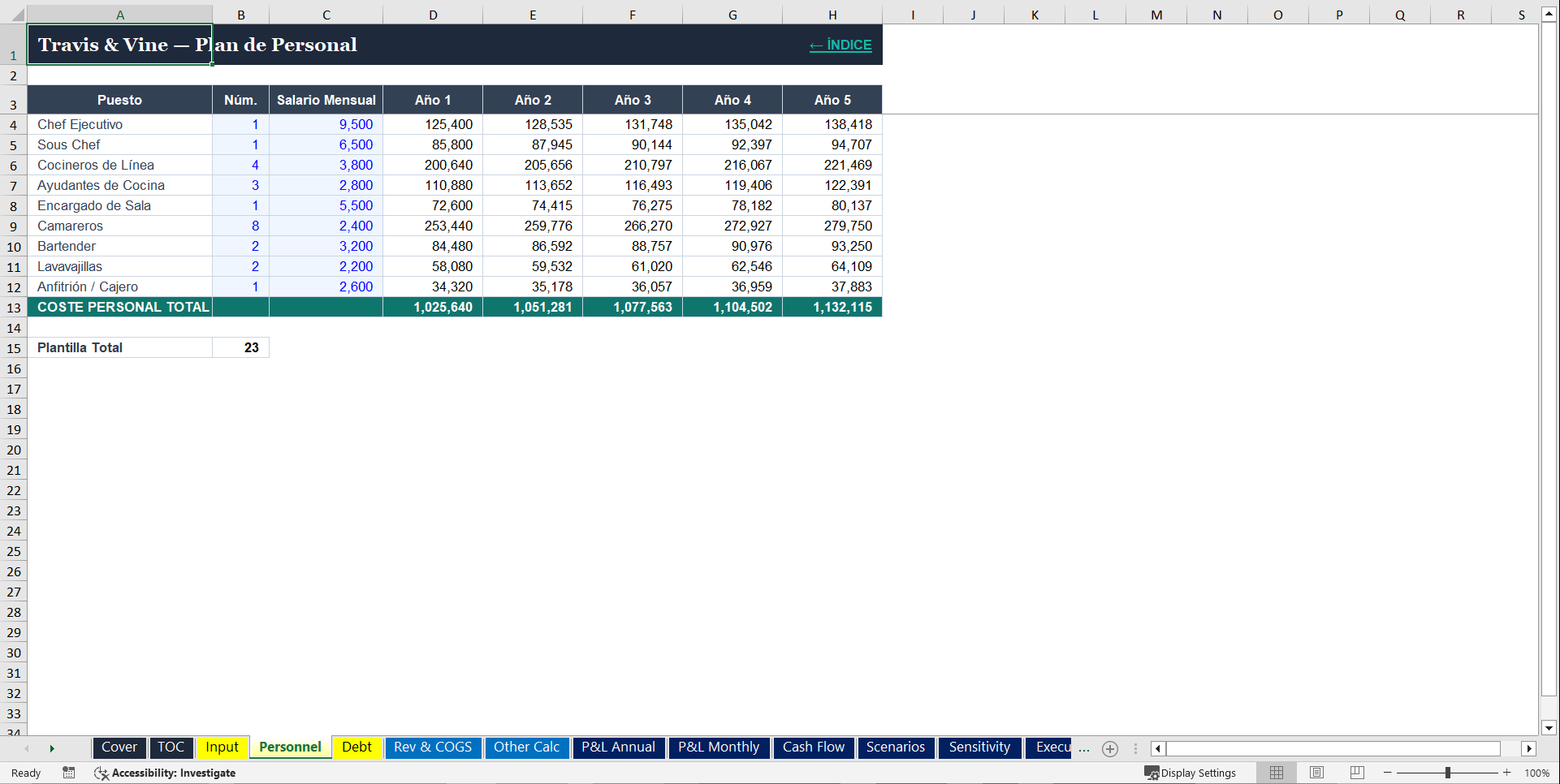Open the Cash Flow sheet tab
The width and height of the screenshot is (1560, 784).
813,747
